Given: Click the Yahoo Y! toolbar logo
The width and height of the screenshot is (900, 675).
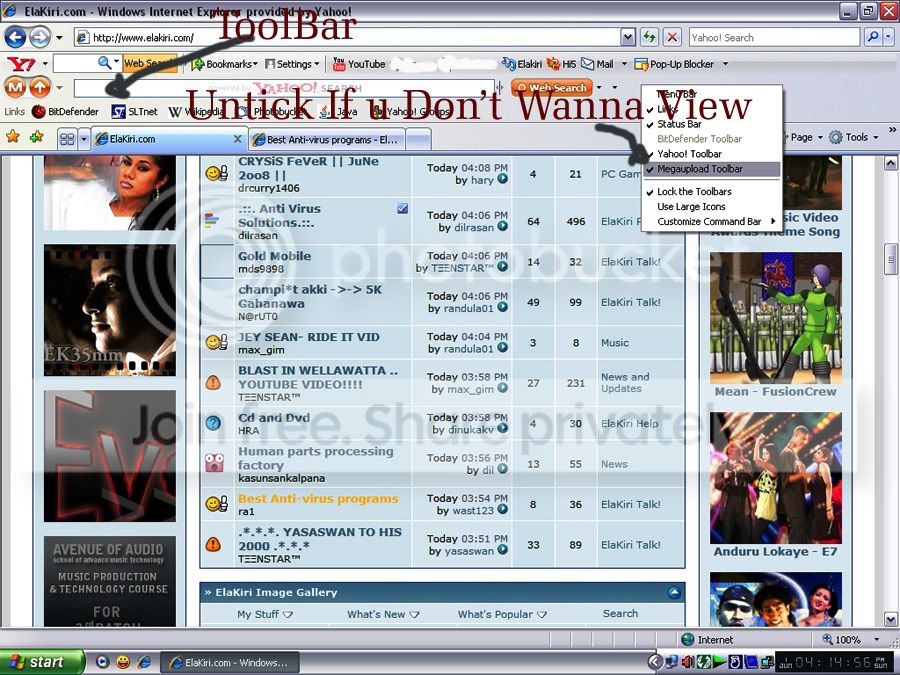Looking at the screenshot, I should pos(21,64).
